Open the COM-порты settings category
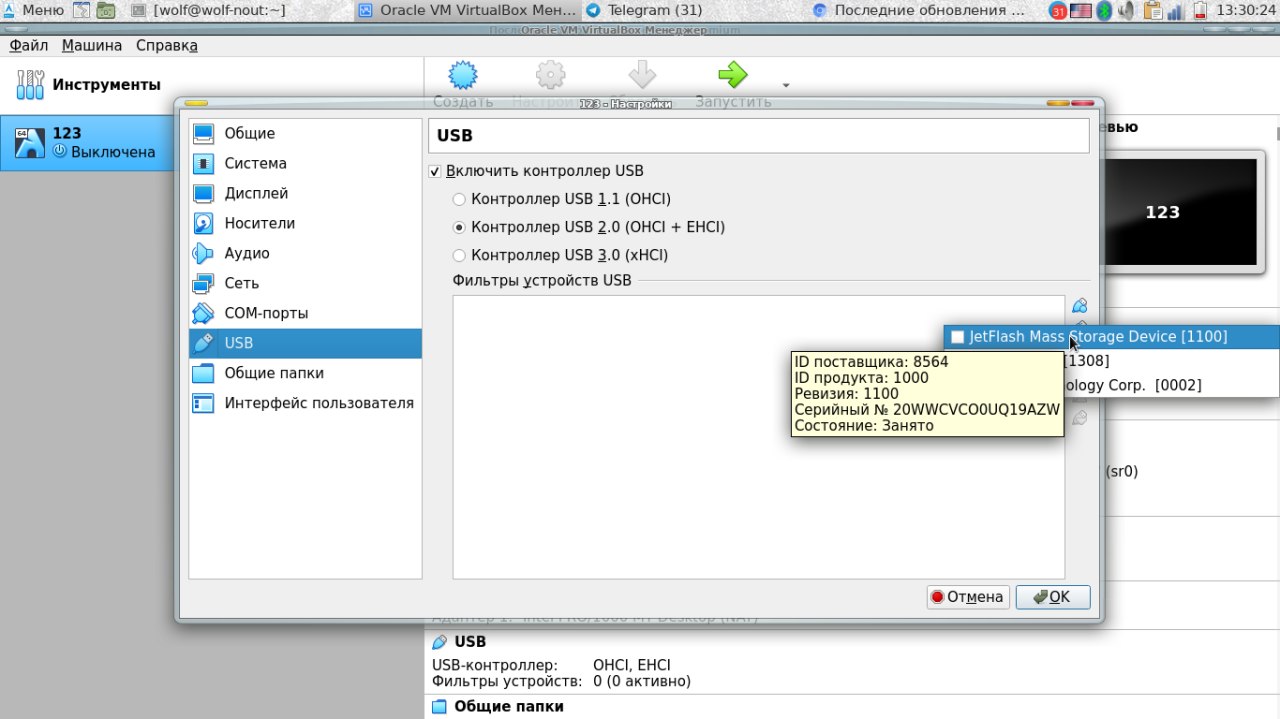The width and height of the screenshot is (1280, 719). [x=305, y=313]
